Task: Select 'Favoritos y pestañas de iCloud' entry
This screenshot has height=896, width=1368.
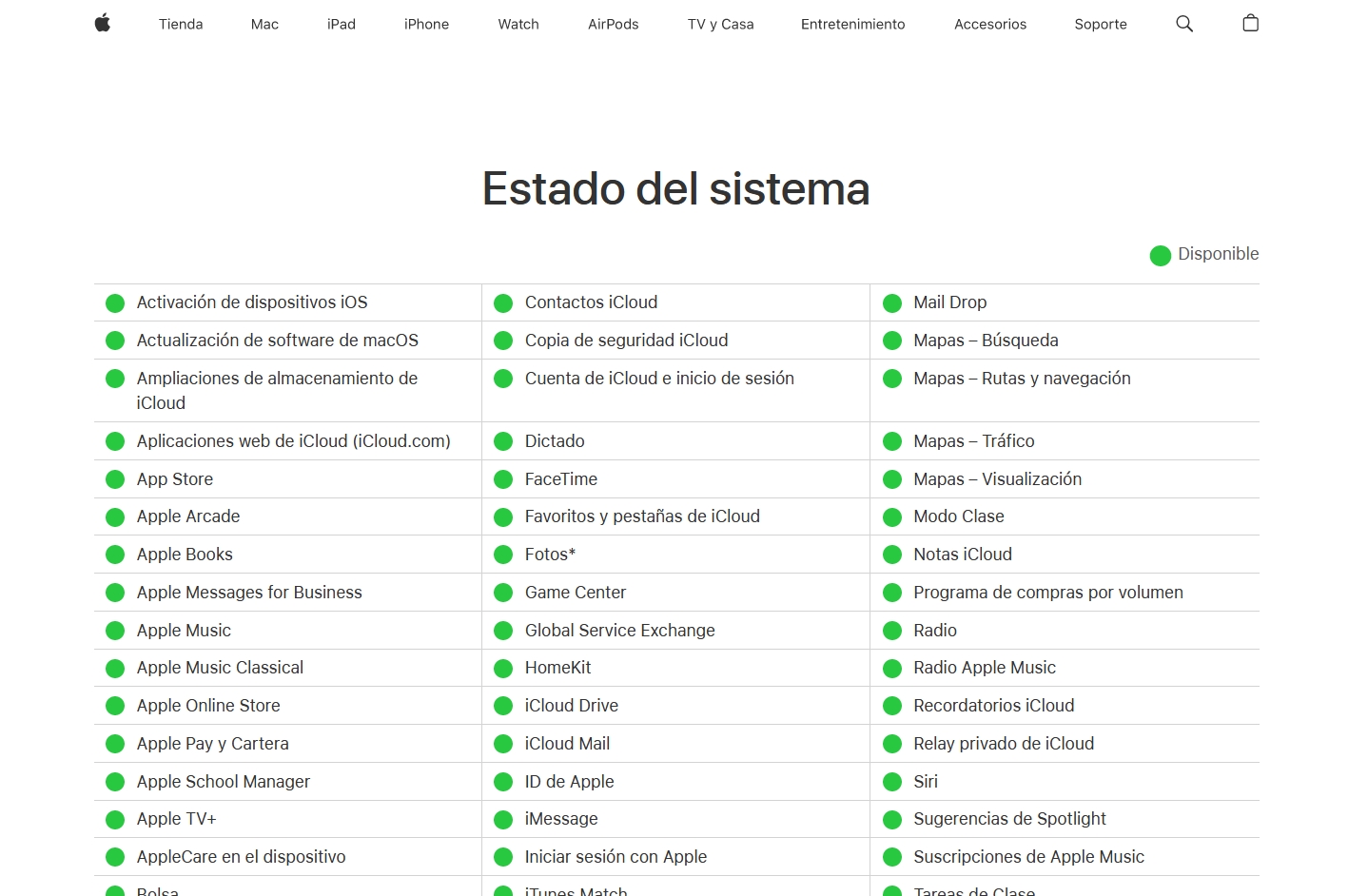Action: [642, 516]
